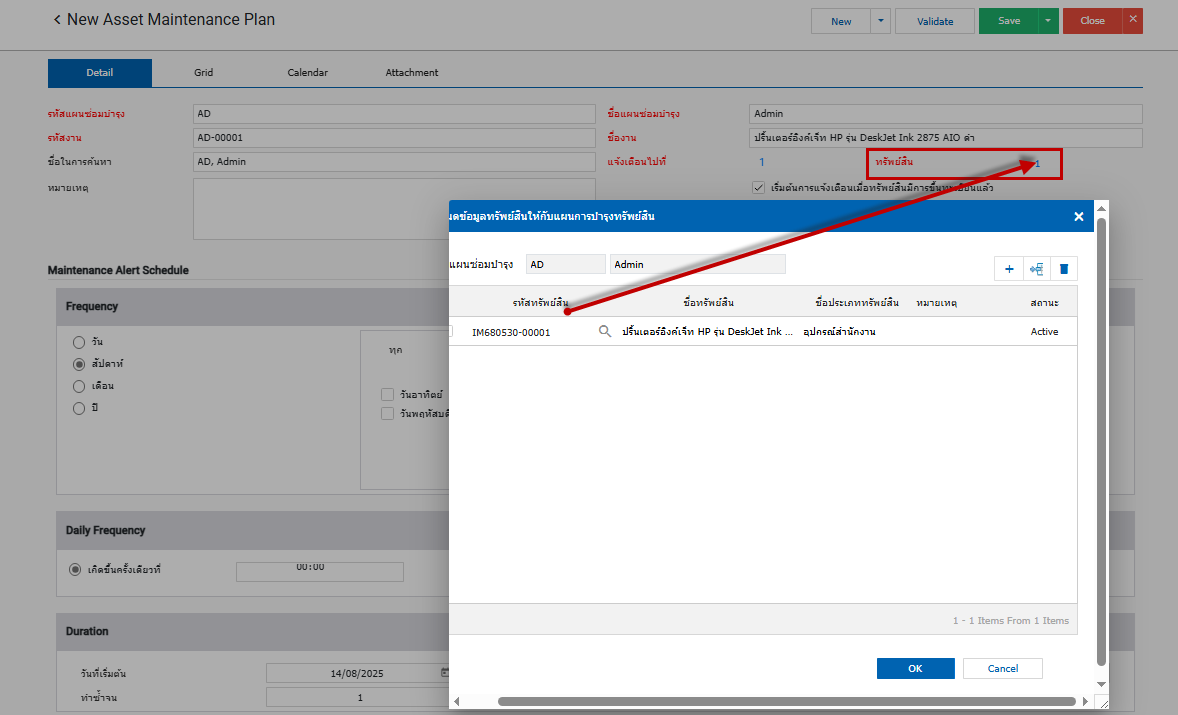Click the back arrow beside New Asset Maintenance Plan
The width and height of the screenshot is (1178, 715).
57,20
